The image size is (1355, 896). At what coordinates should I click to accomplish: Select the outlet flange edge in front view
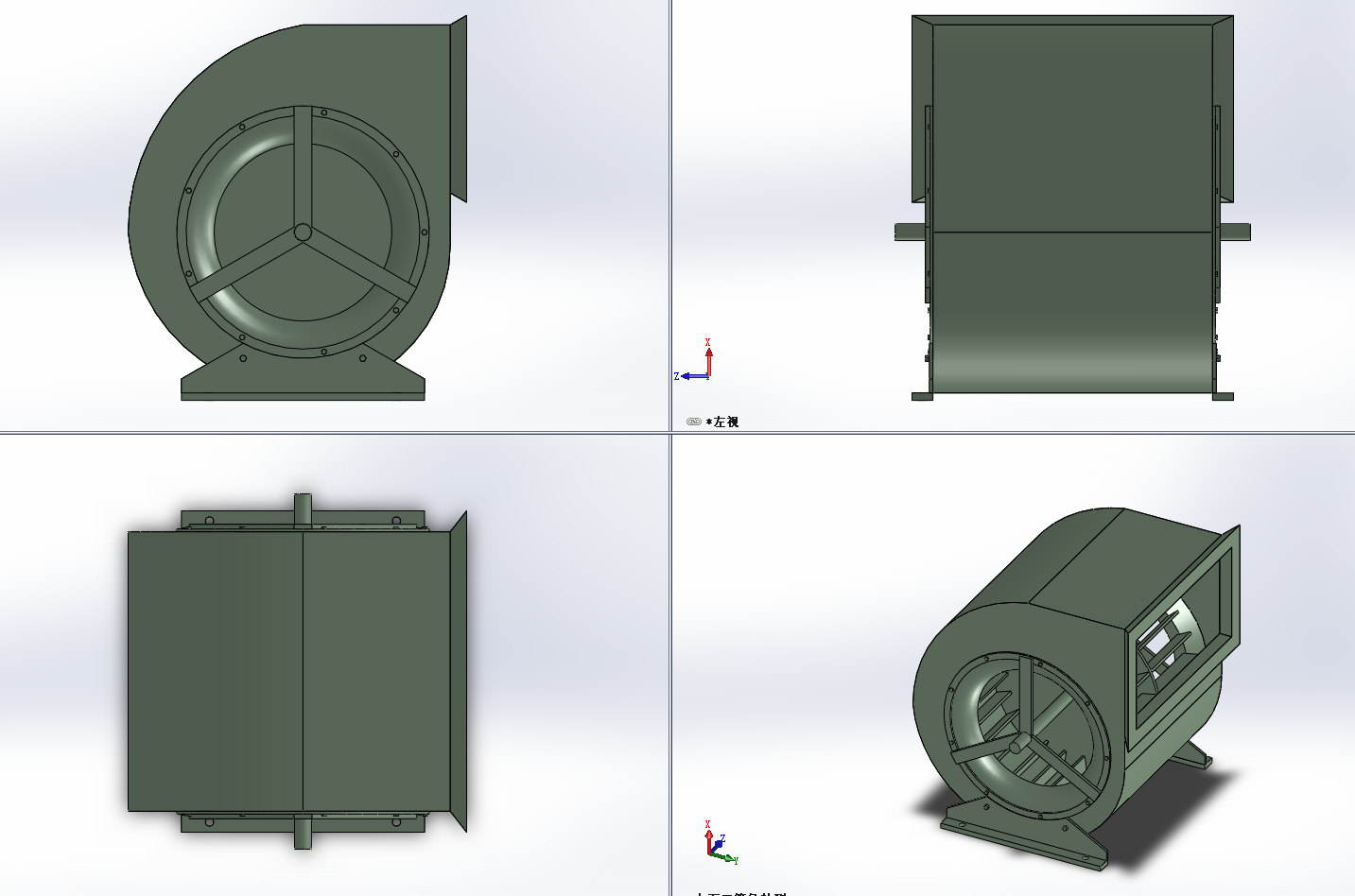[458, 109]
